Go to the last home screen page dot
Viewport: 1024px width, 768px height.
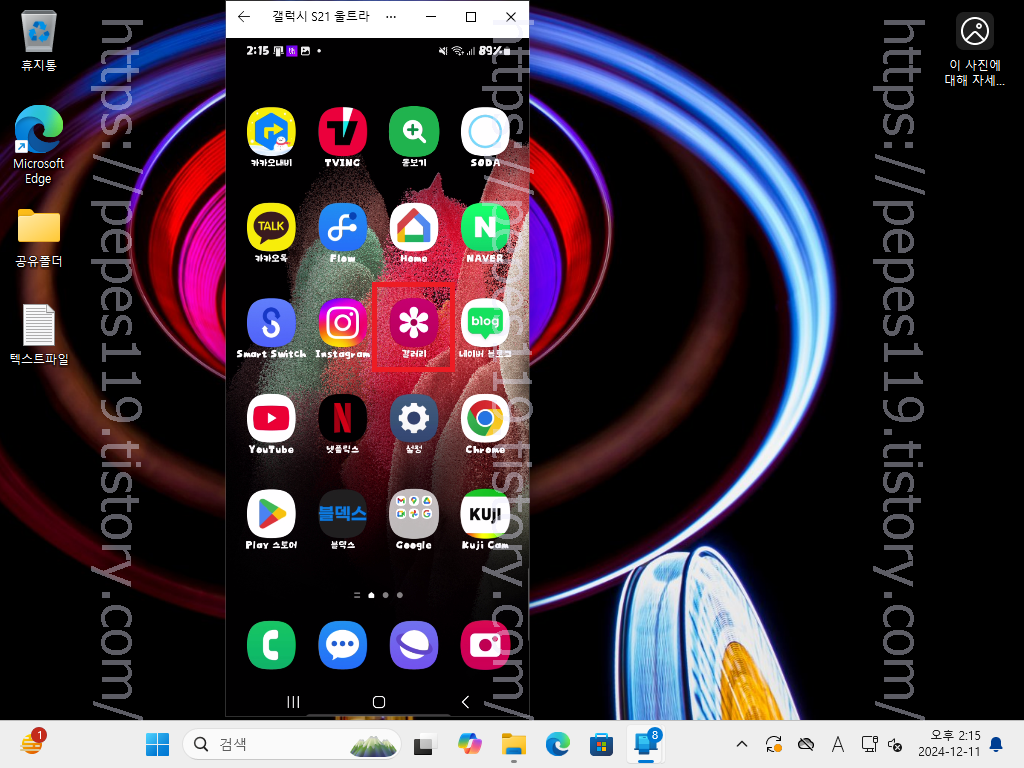click(400, 595)
